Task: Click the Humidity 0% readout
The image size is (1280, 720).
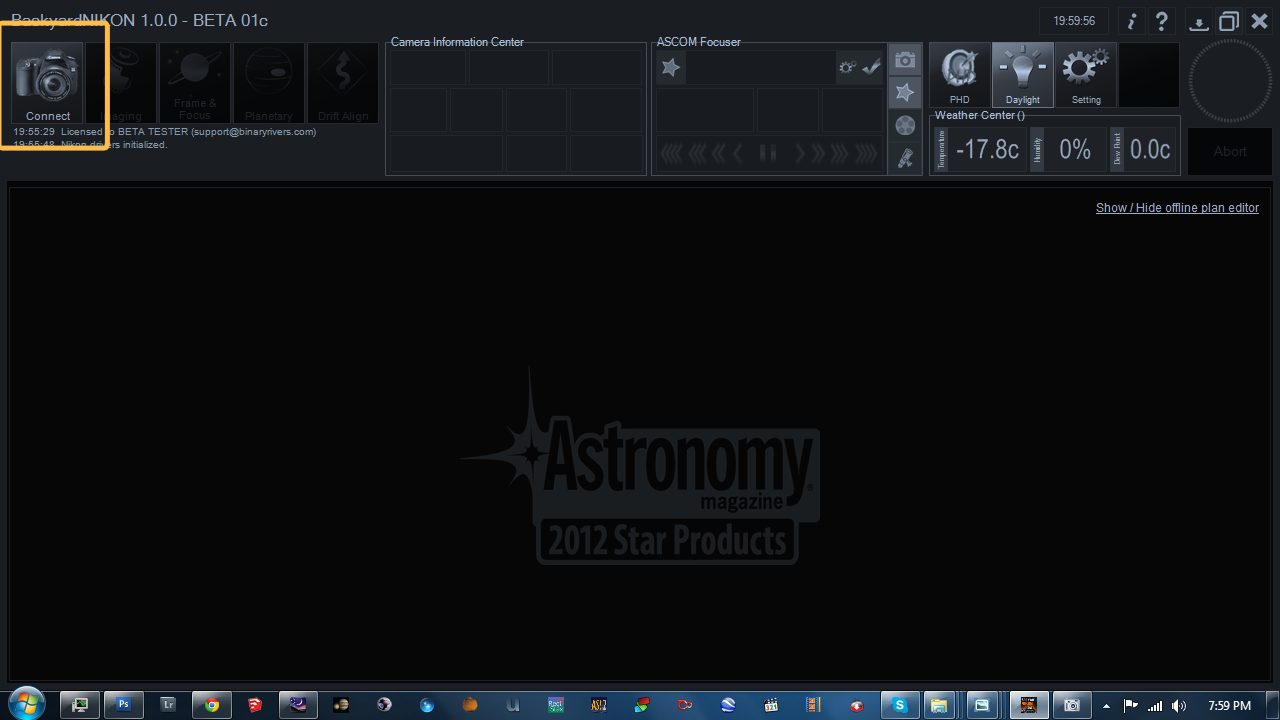Action: click(x=1075, y=150)
